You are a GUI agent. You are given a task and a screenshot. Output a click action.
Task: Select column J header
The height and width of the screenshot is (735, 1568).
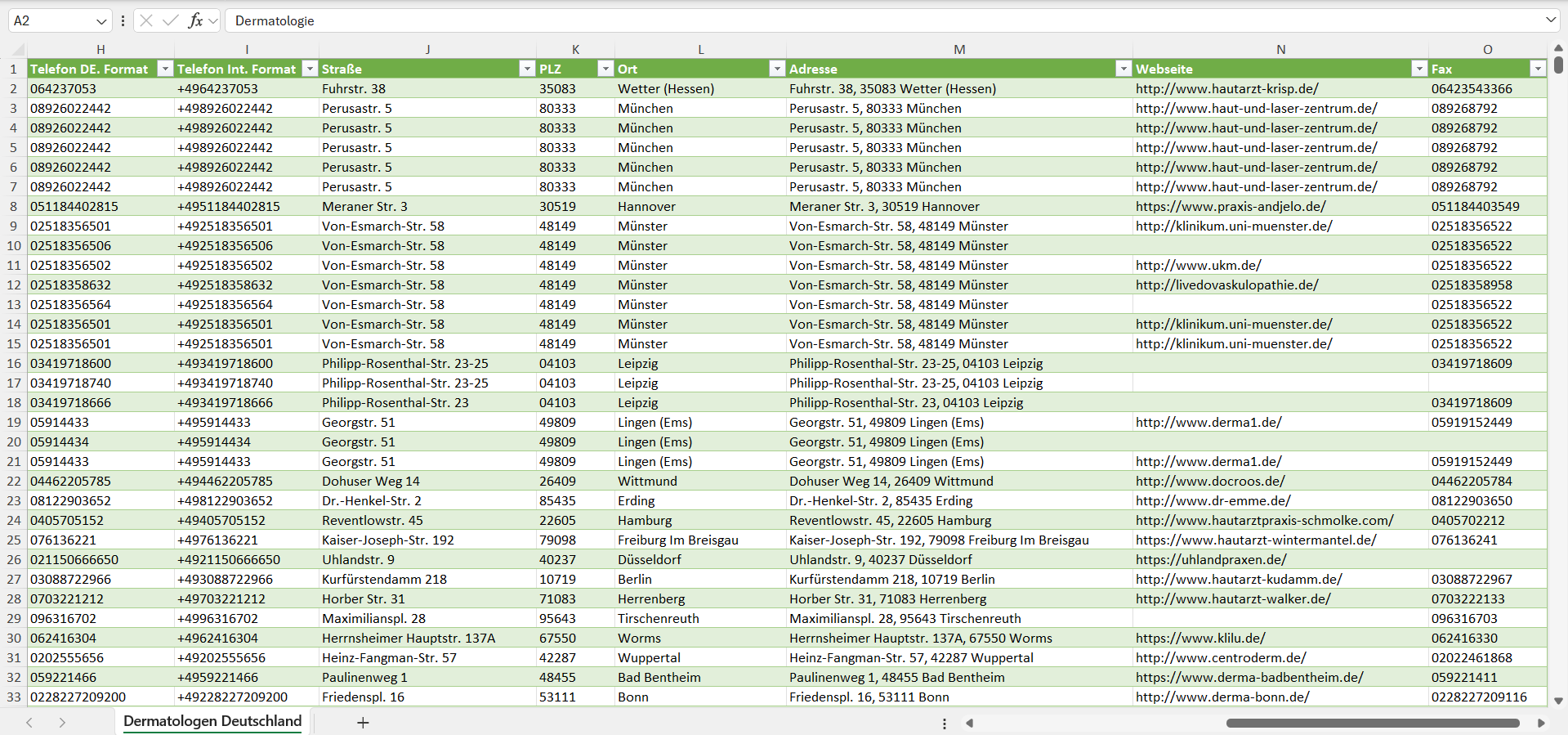click(427, 49)
